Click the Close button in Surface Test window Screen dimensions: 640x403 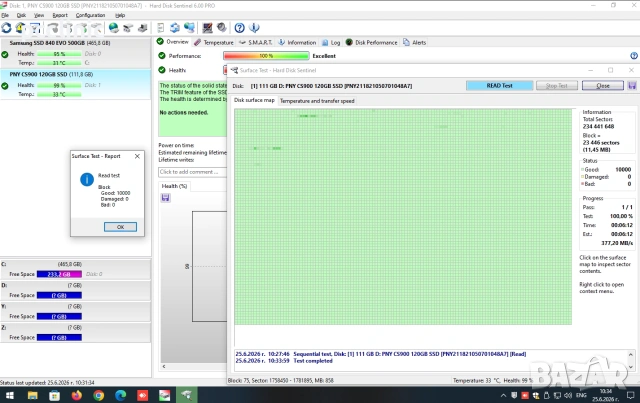click(x=603, y=86)
